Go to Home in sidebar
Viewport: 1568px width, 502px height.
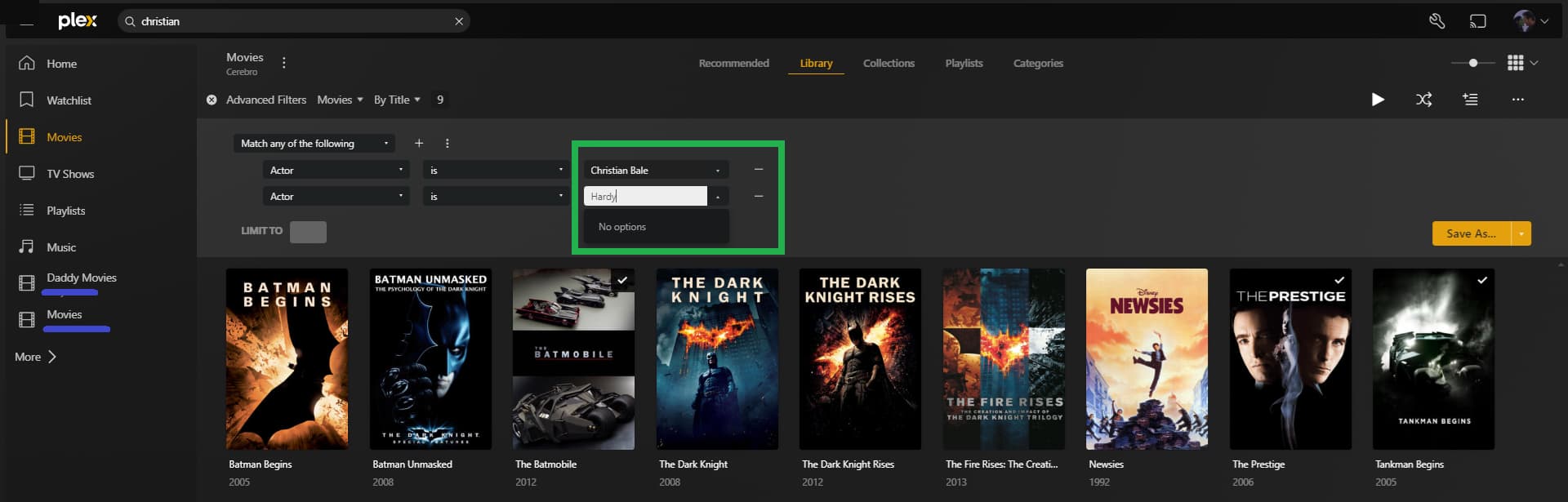pyautogui.click(x=62, y=64)
